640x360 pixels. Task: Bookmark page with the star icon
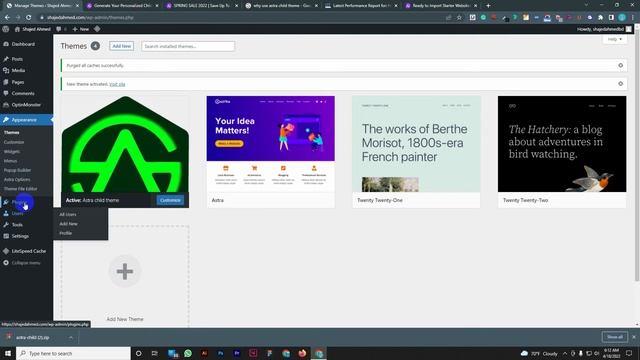point(459,18)
